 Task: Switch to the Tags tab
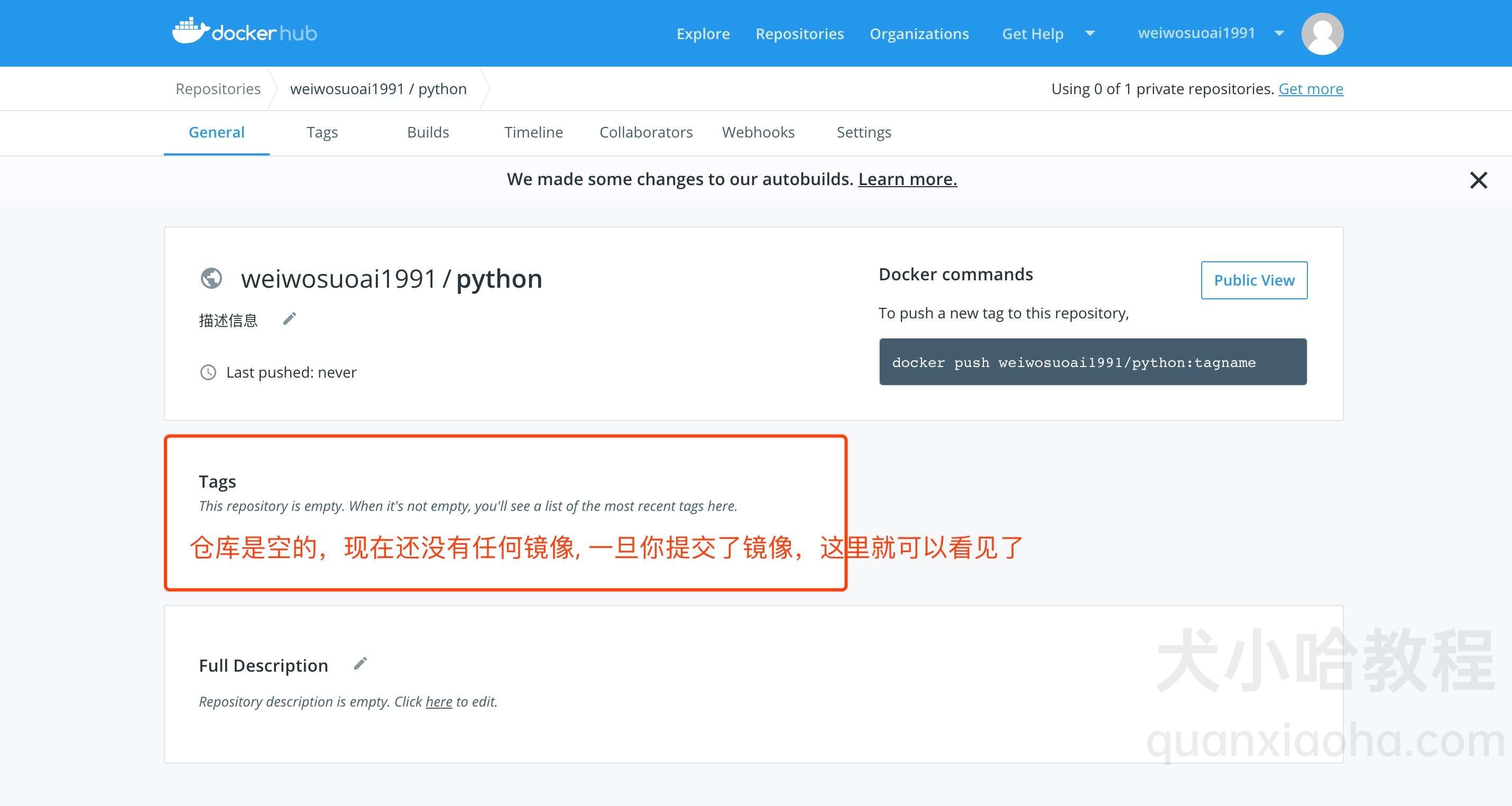click(321, 132)
